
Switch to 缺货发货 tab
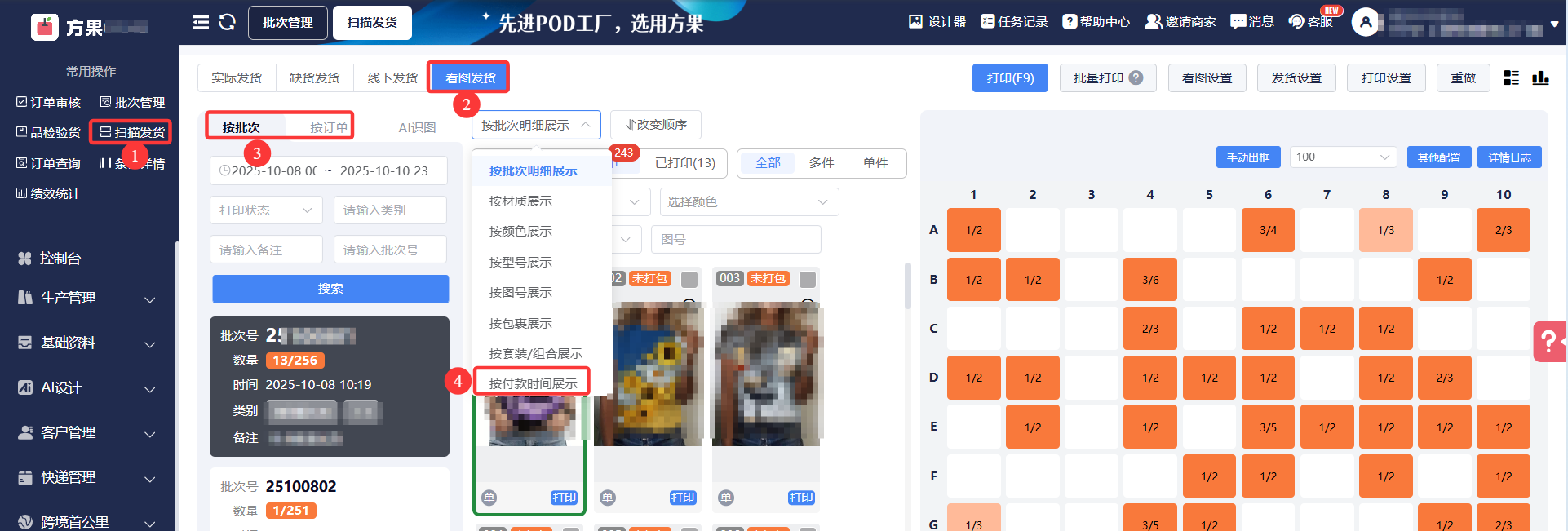314,77
